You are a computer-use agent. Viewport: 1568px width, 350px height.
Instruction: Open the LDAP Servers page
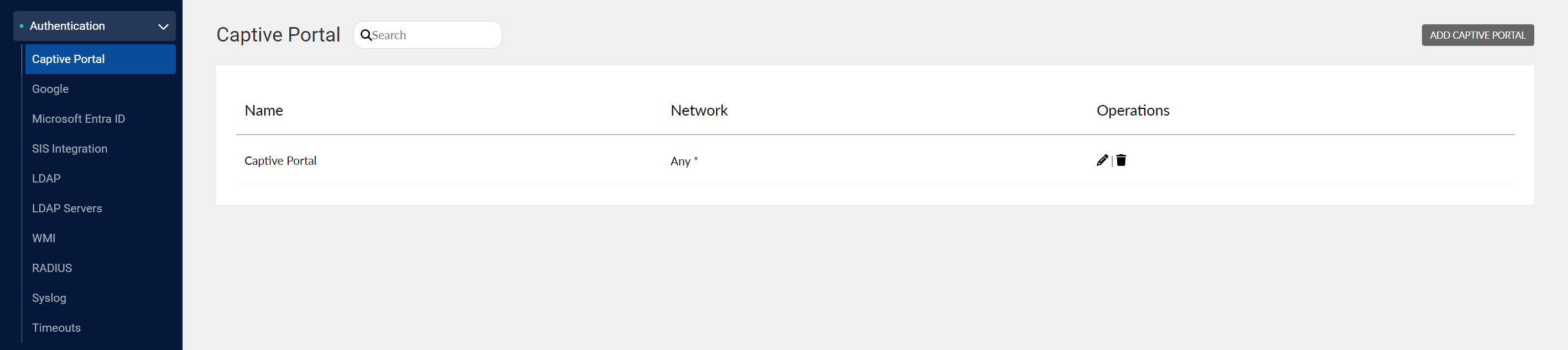pyautogui.click(x=67, y=208)
